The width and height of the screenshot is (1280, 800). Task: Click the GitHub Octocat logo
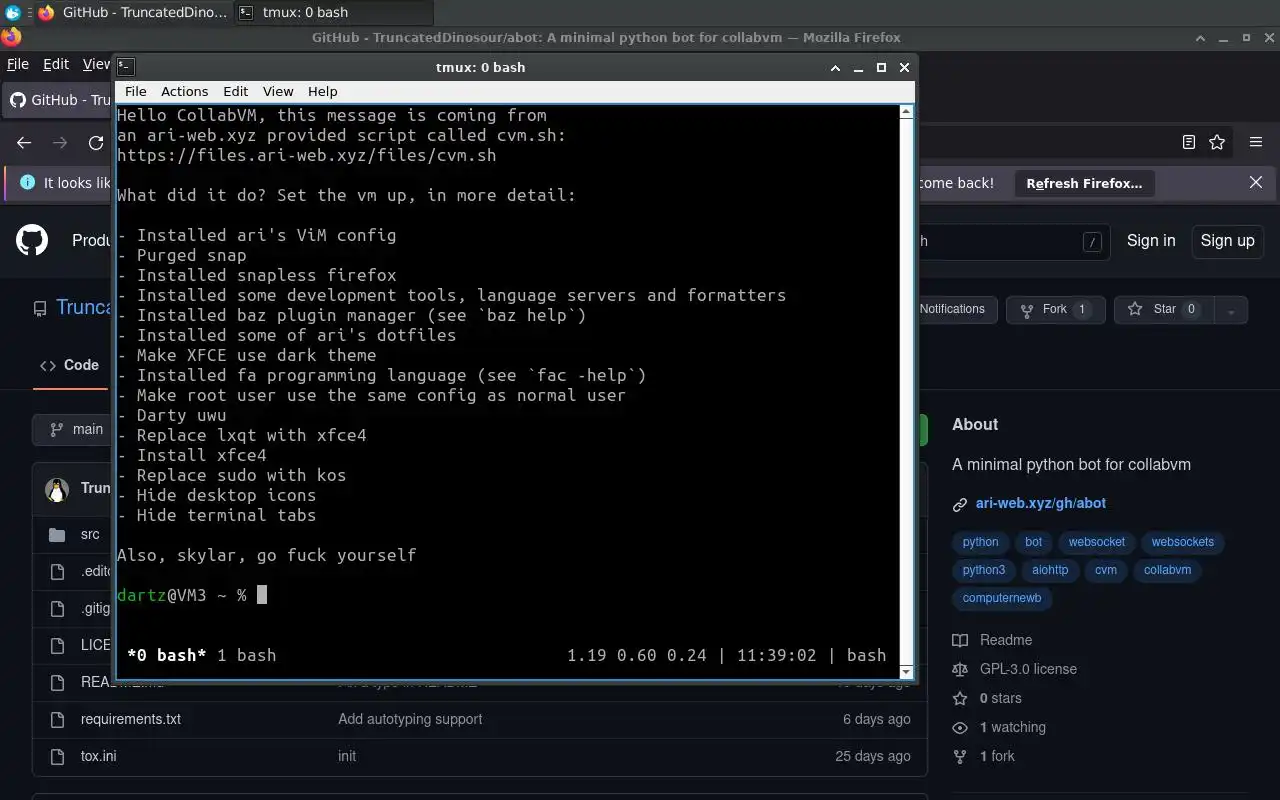click(32, 240)
